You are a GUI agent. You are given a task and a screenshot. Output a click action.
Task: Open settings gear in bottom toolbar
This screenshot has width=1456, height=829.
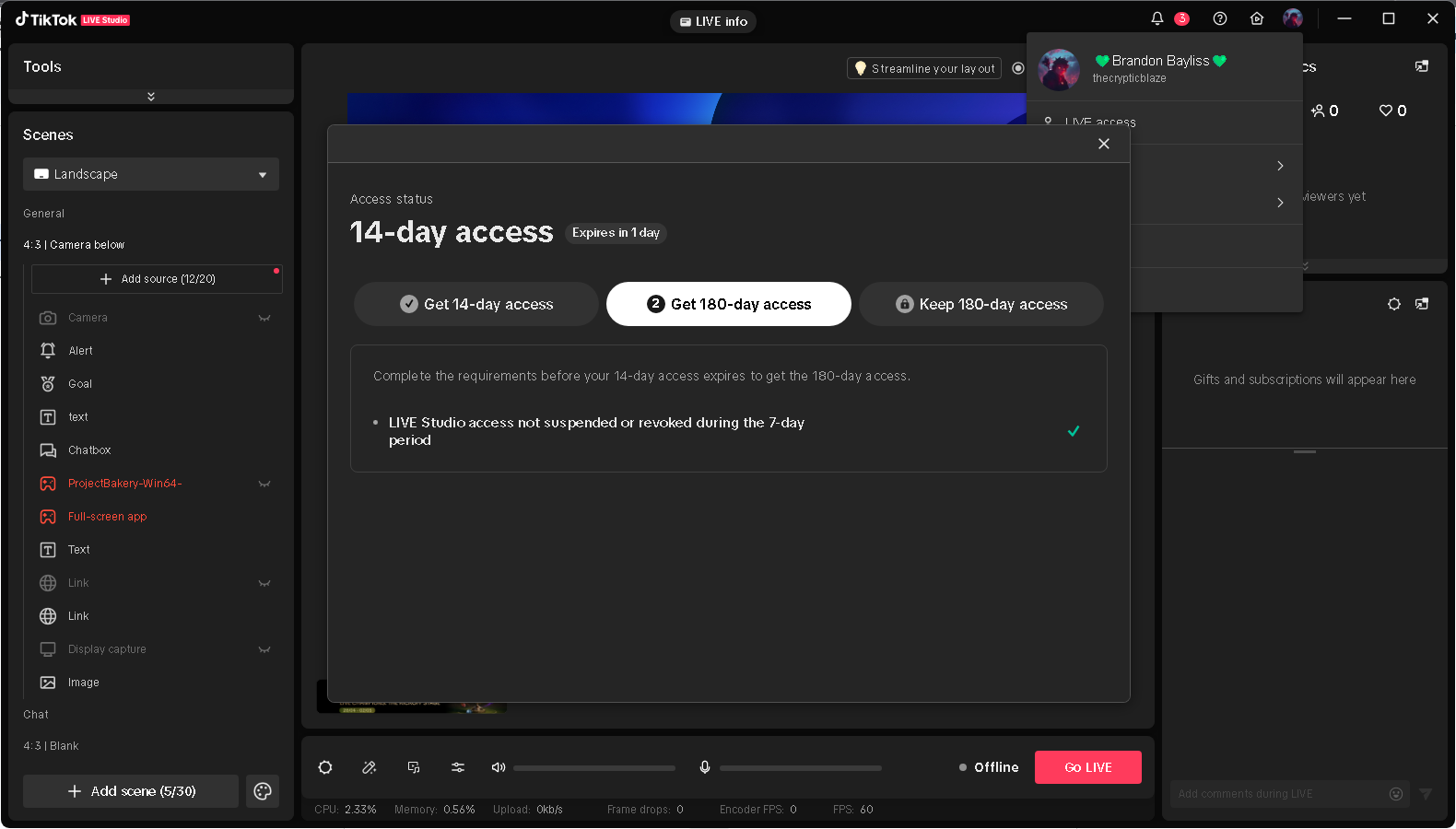[x=325, y=767]
